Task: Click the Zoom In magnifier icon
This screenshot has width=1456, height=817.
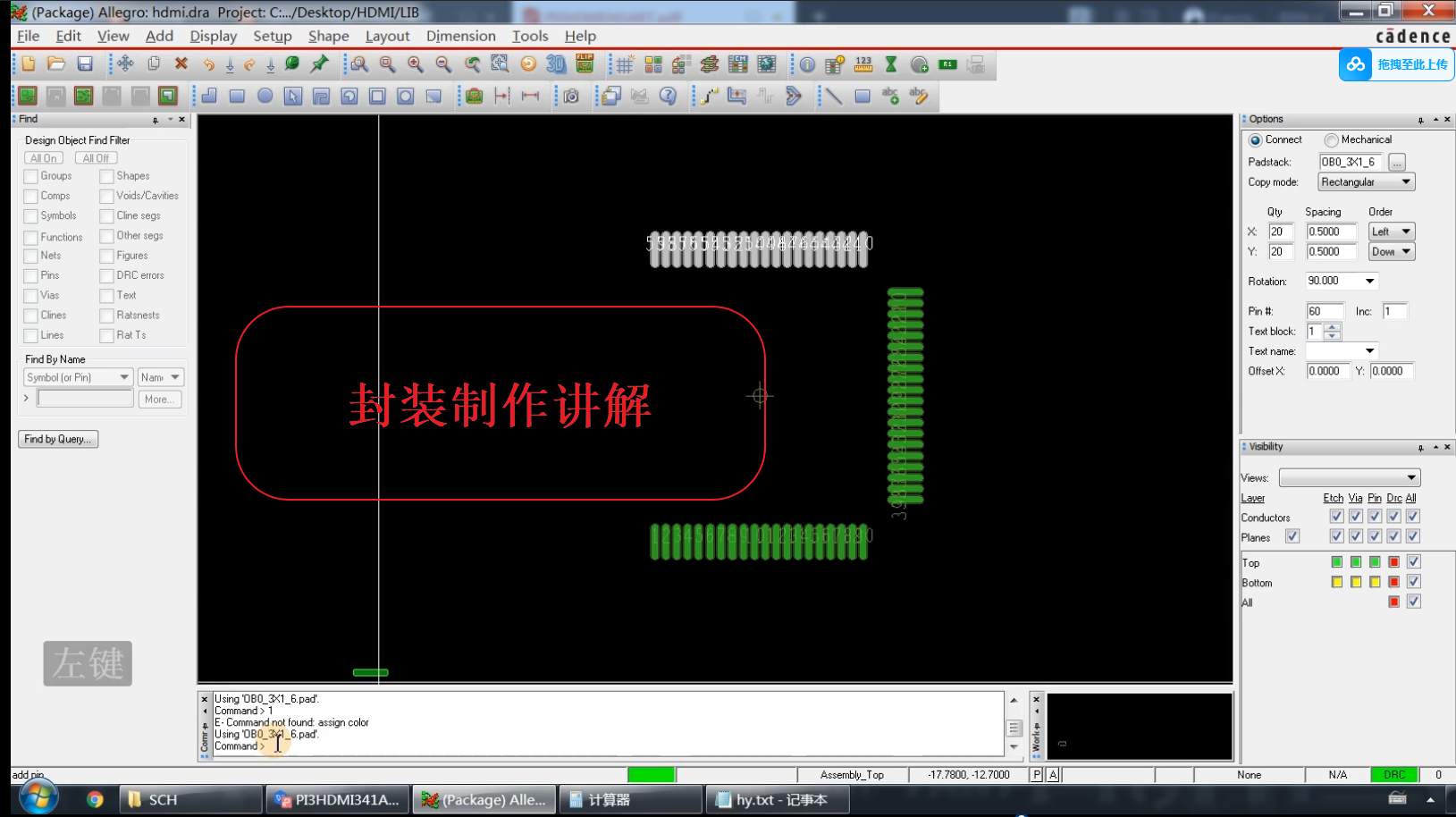Action: (x=416, y=64)
